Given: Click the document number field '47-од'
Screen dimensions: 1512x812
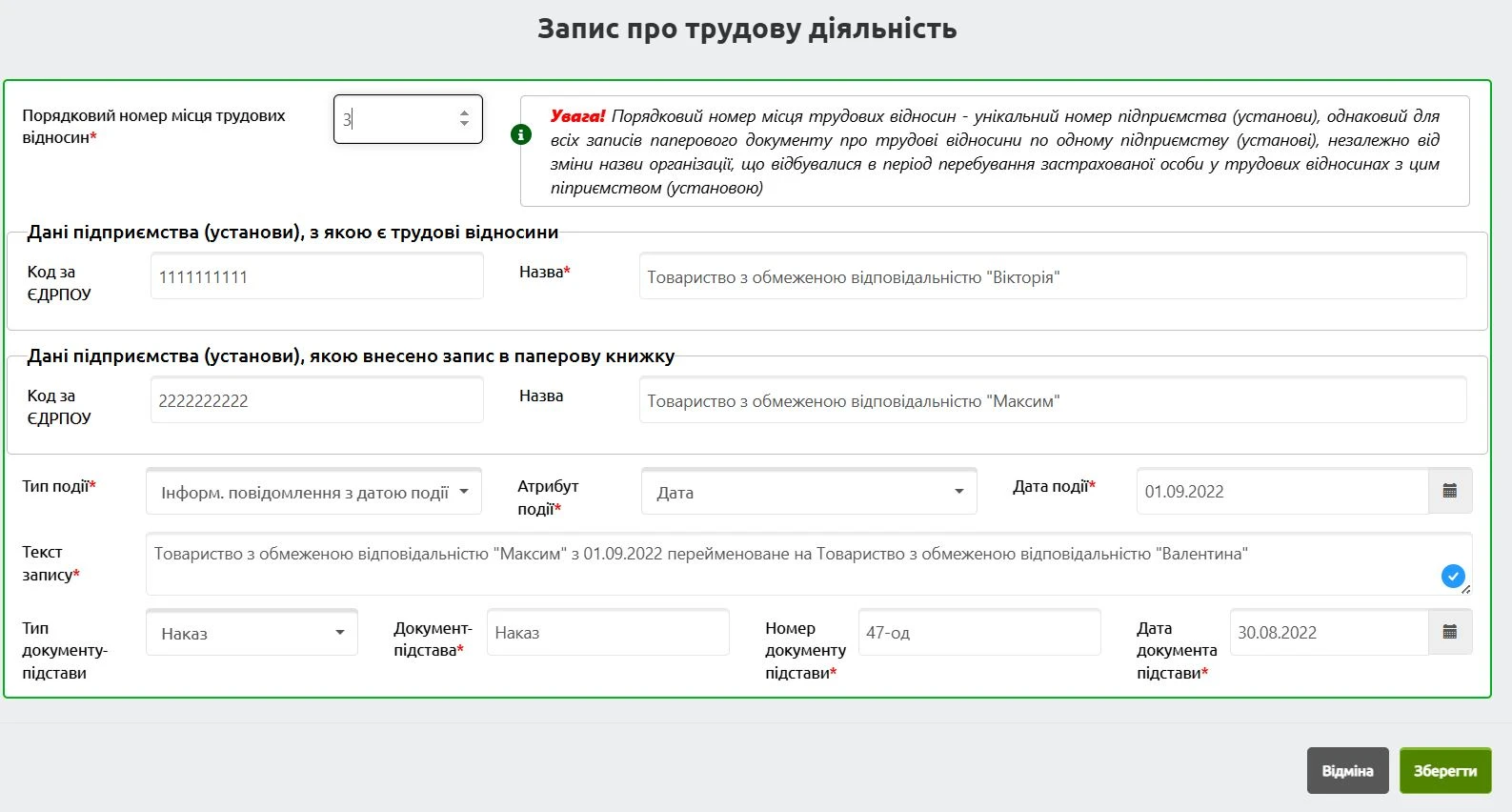Looking at the screenshot, I should click(x=978, y=633).
